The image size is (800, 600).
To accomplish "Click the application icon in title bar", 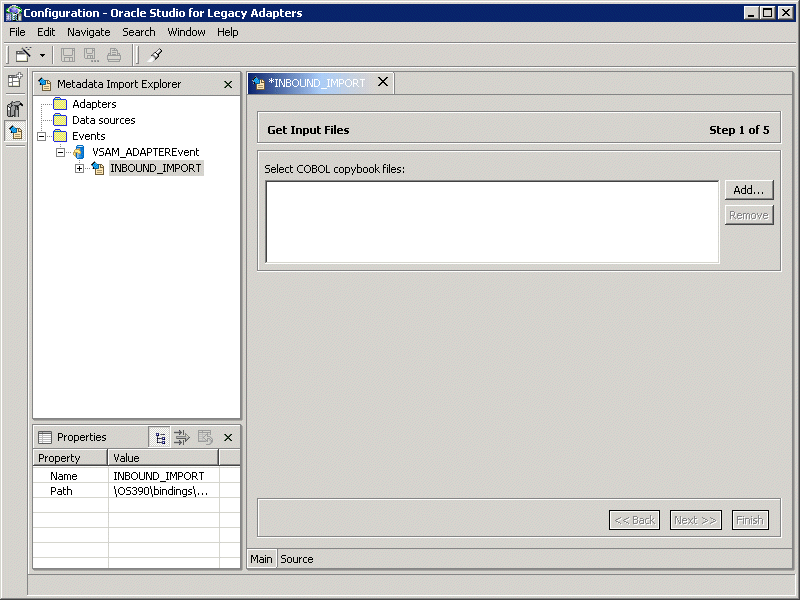I will click(x=13, y=13).
